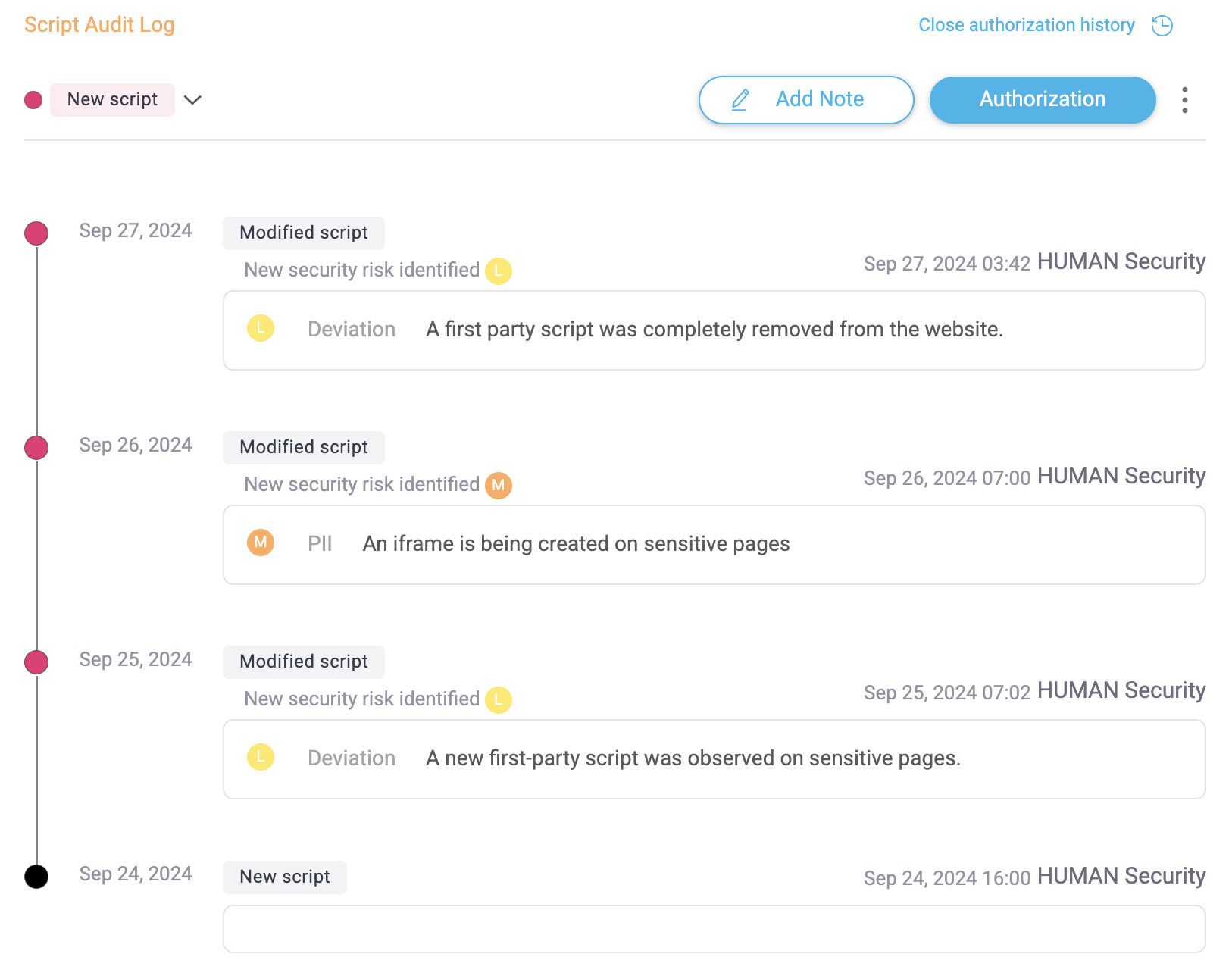Click the Add Note button
Image resolution: width=1232 pixels, height=979 pixels.
pyautogui.click(x=806, y=100)
